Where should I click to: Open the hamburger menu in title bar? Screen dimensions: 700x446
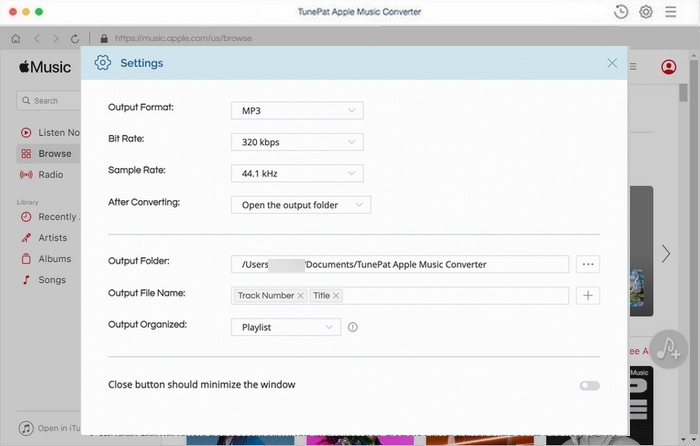click(671, 12)
